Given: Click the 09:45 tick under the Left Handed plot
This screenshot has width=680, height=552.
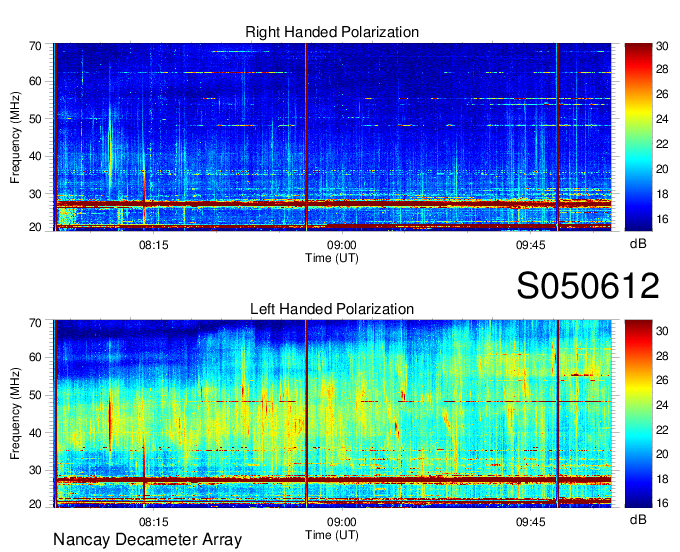Looking at the screenshot, I should pyautogui.click(x=530, y=522).
